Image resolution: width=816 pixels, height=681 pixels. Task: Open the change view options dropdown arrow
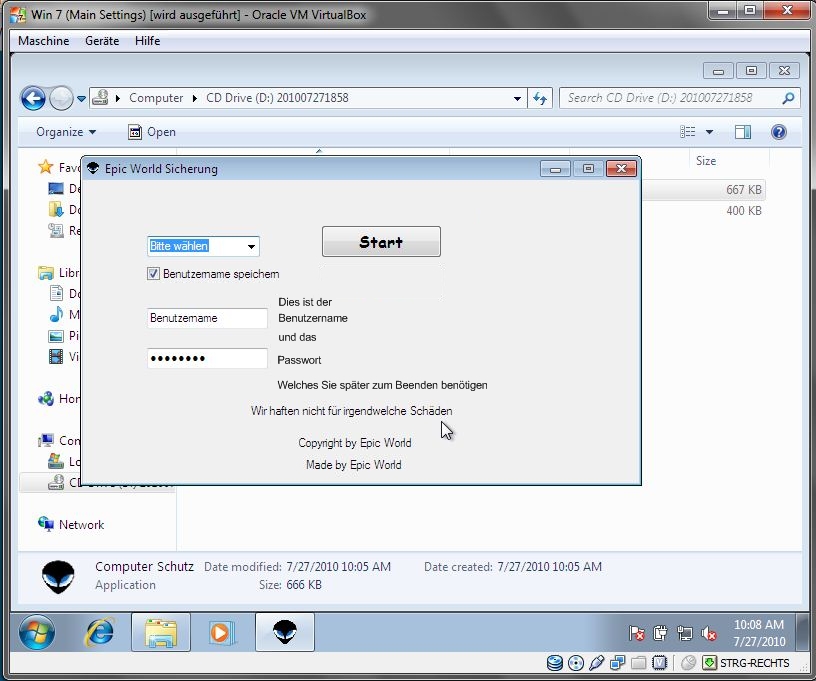pyautogui.click(x=710, y=132)
